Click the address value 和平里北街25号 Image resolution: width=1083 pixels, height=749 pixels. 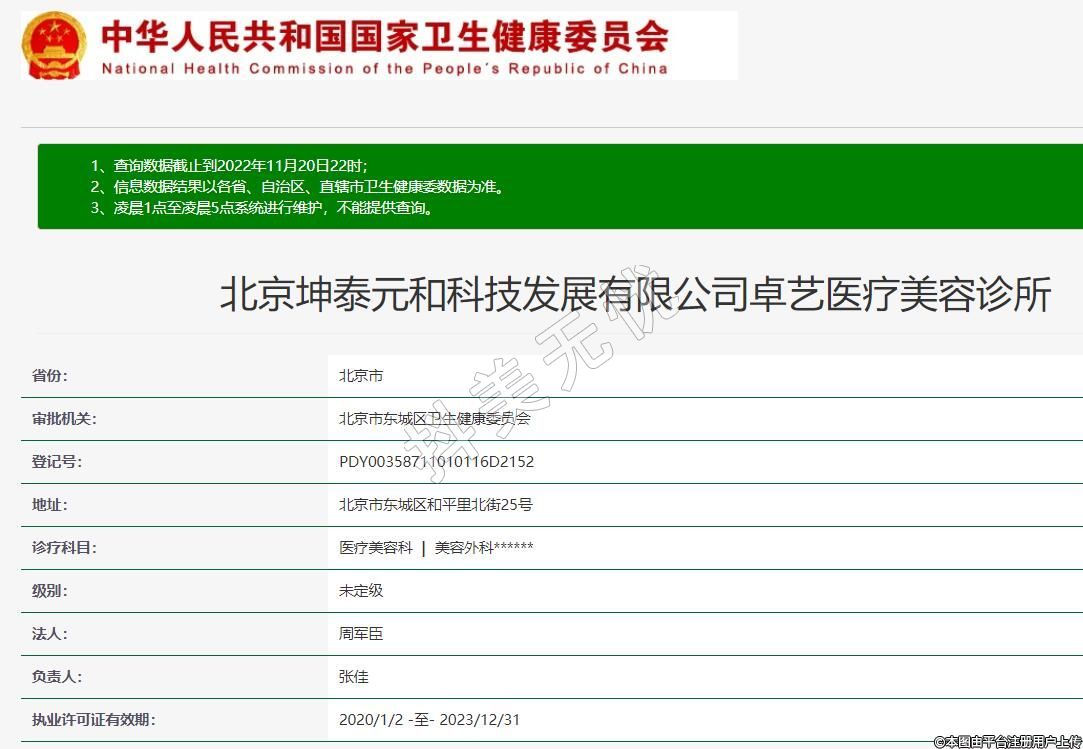[x=436, y=505]
